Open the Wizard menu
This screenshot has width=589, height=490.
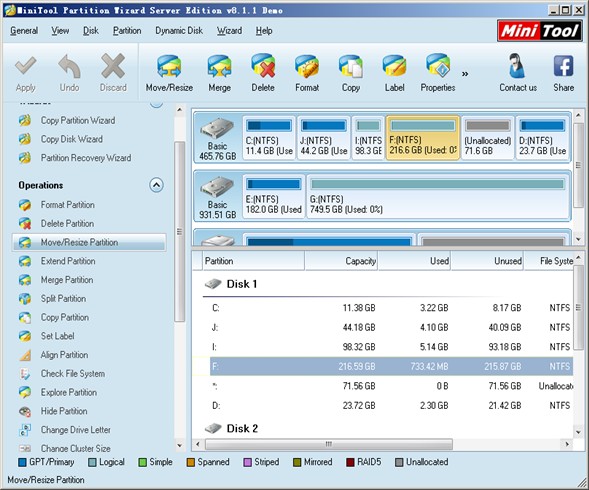tap(230, 31)
